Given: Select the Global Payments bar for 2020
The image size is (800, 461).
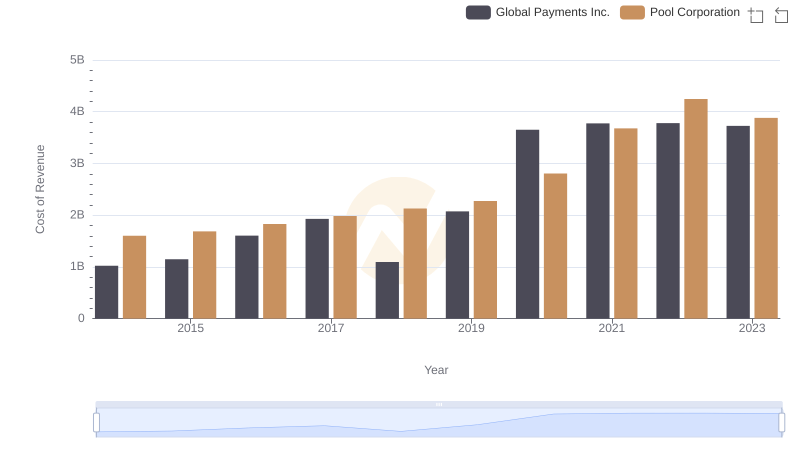Looking at the screenshot, I should tap(527, 224).
